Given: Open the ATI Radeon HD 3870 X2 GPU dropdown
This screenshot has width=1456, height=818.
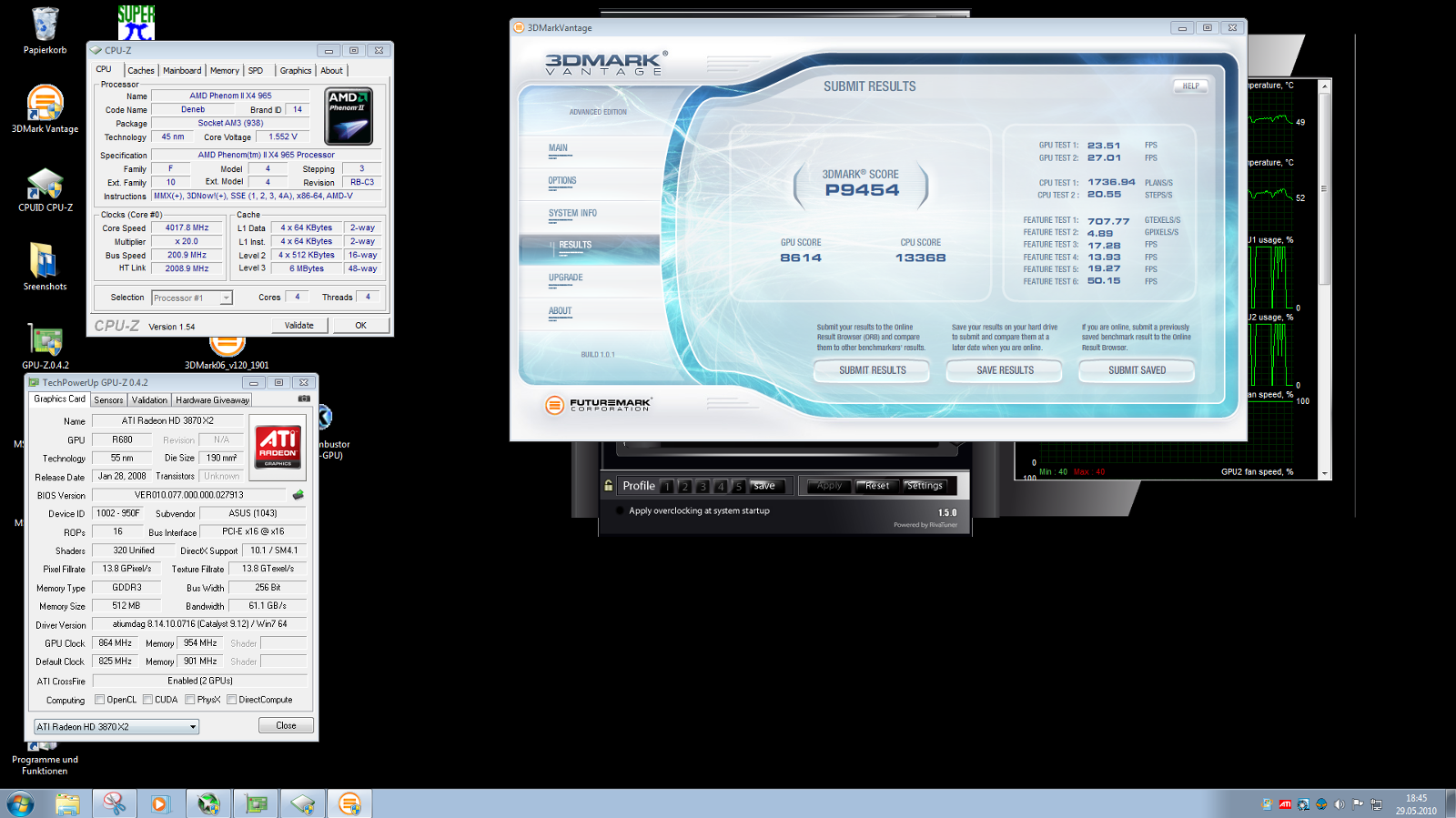Looking at the screenshot, I should [116, 727].
